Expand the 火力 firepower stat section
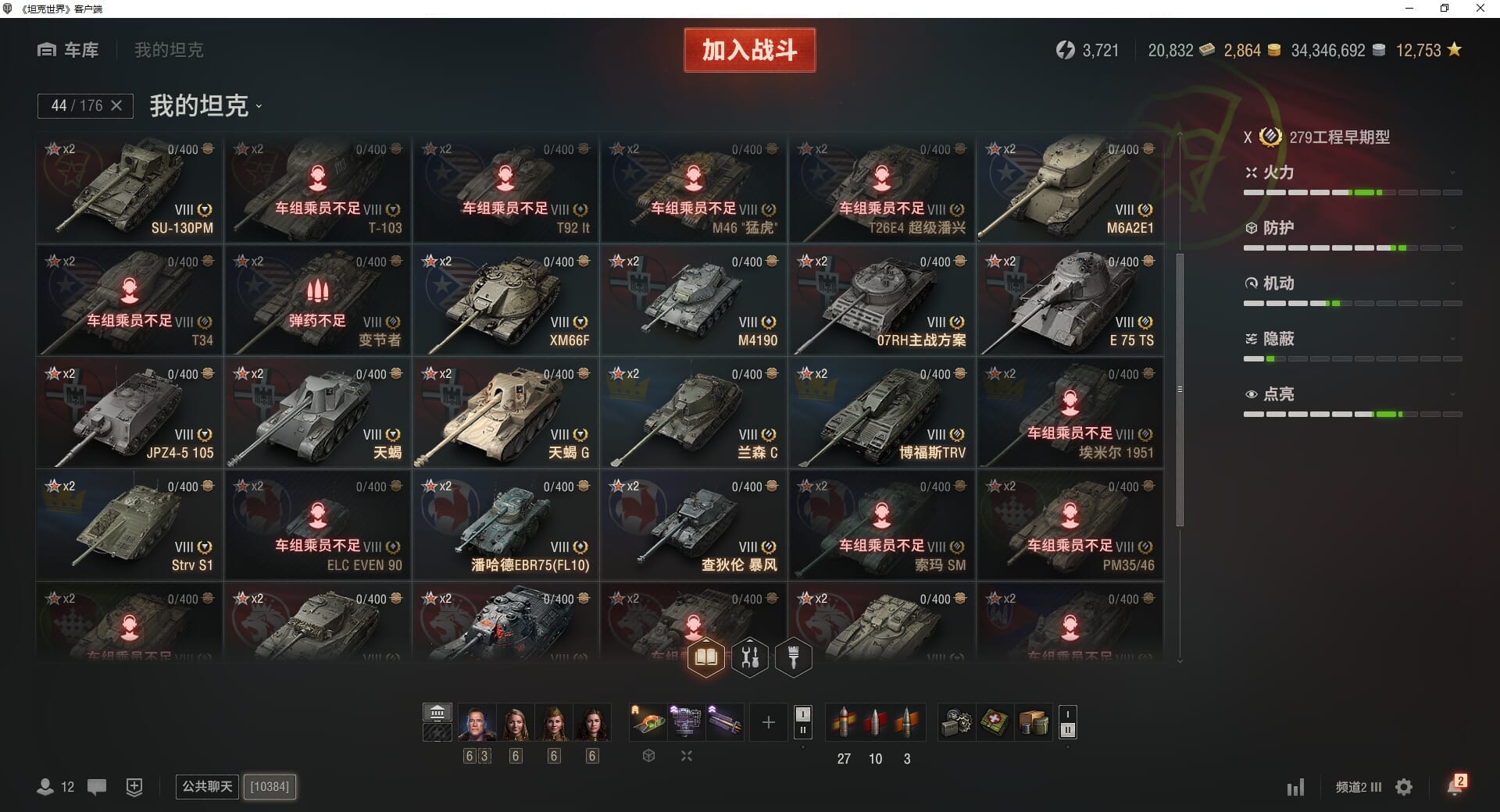Viewport: 1500px width, 812px height. point(1352,173)
